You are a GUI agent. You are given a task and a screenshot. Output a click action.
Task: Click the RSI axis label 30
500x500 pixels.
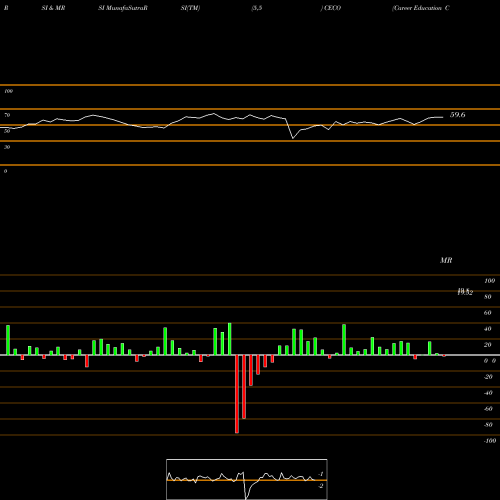(7, 147)
